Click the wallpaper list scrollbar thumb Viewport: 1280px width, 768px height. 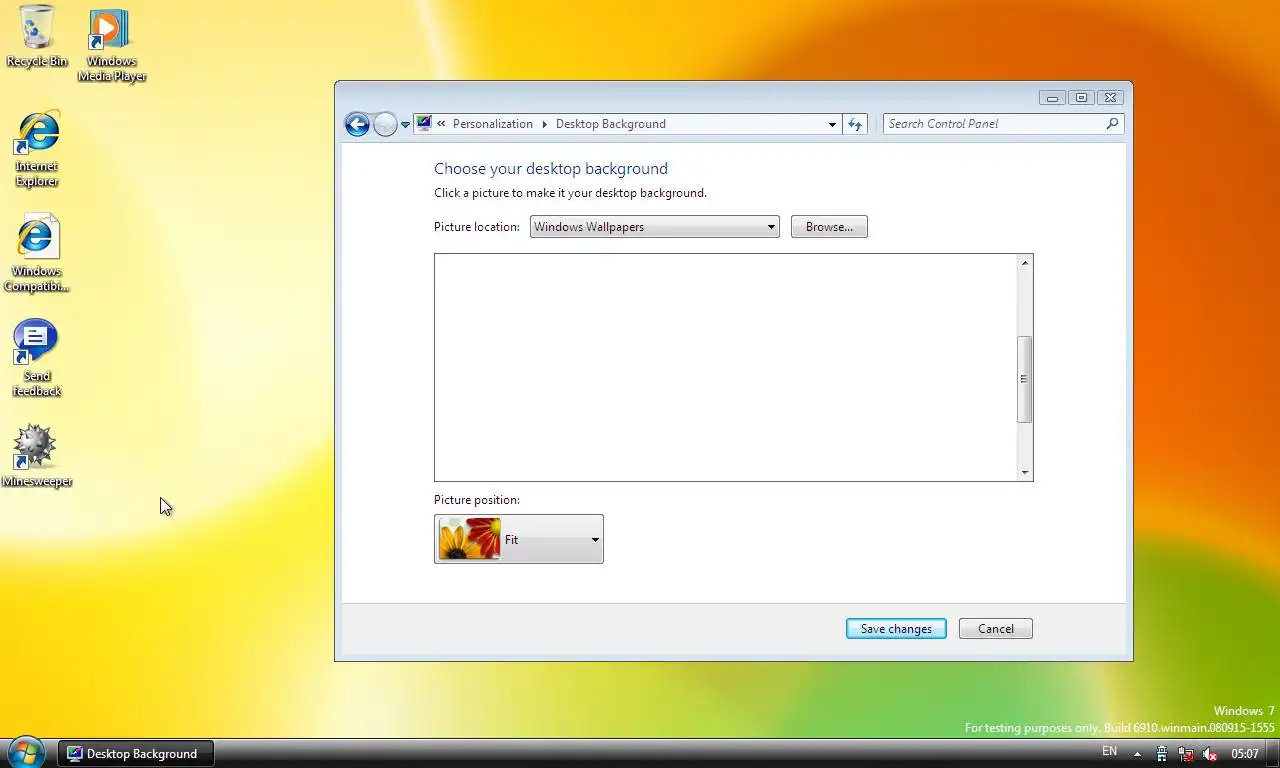point(1024,379)
